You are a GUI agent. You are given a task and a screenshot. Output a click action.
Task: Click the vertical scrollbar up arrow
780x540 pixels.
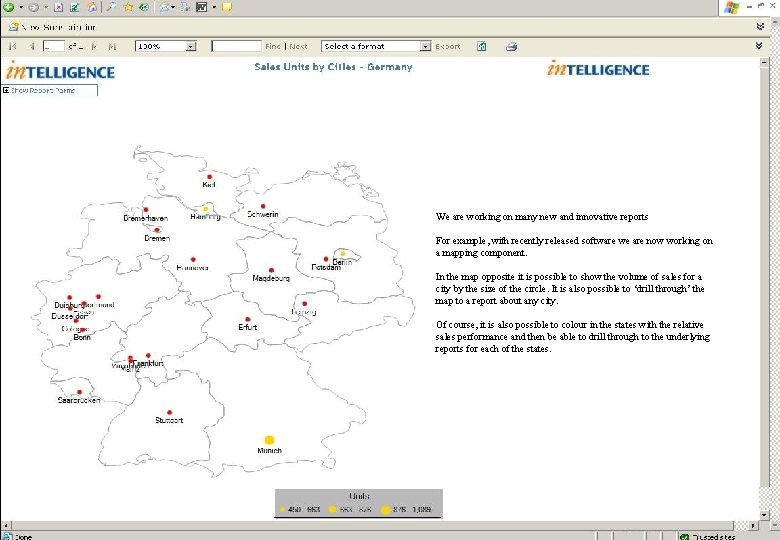point(765,63)
